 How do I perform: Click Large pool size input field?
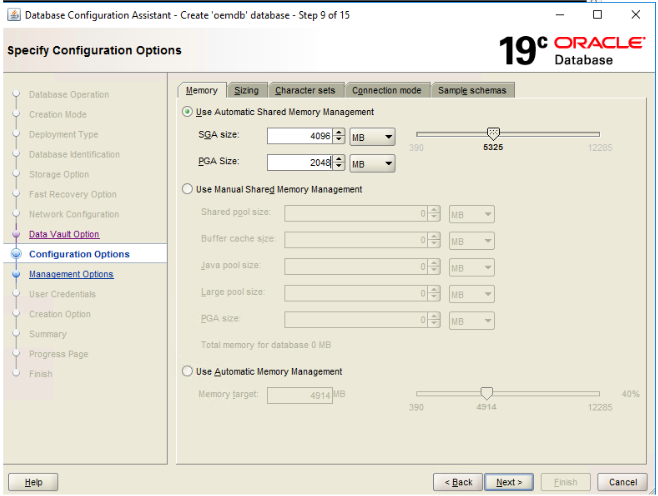[356, 293]
